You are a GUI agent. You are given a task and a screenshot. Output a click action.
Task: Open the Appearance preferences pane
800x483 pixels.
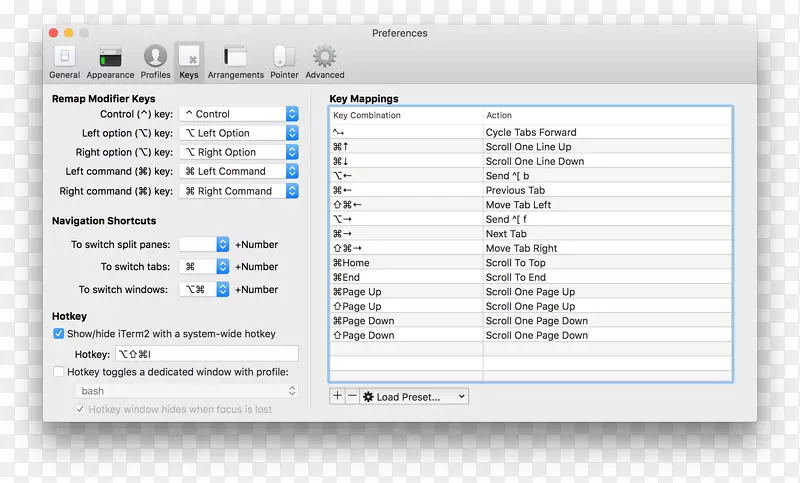tap(110, 61)
